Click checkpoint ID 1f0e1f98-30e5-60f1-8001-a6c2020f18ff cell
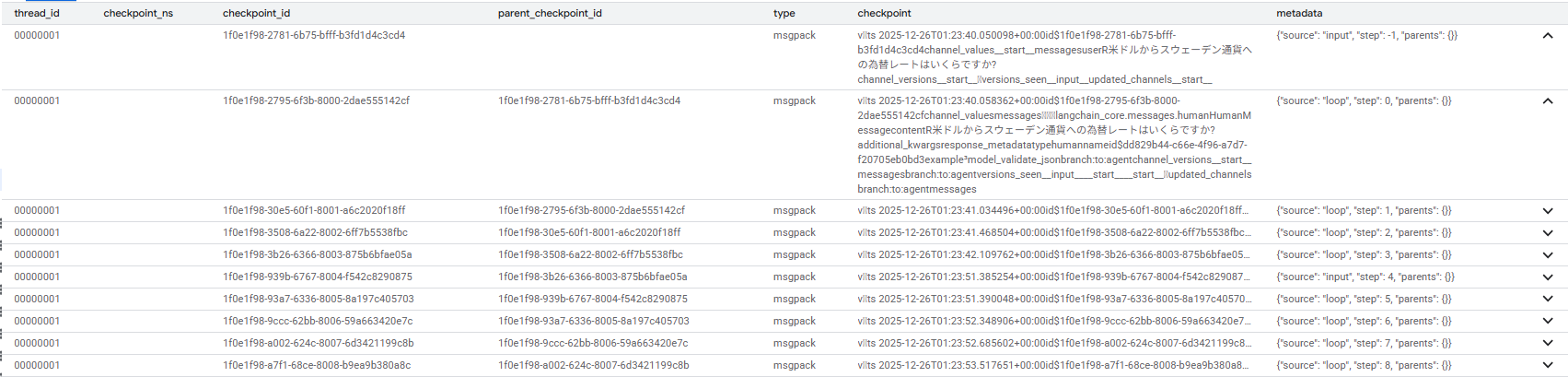The height and width of the screenshot is (377, 1568). pyautogui.click(x=314, y=210)
